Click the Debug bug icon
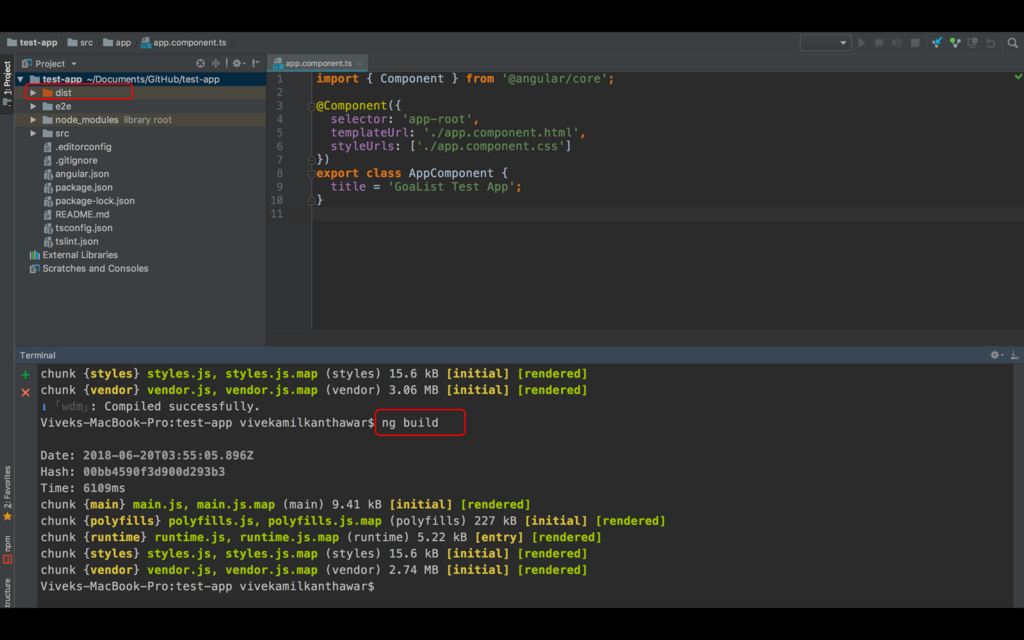This screenshot has height=640, width=1024. coord(879,42)
